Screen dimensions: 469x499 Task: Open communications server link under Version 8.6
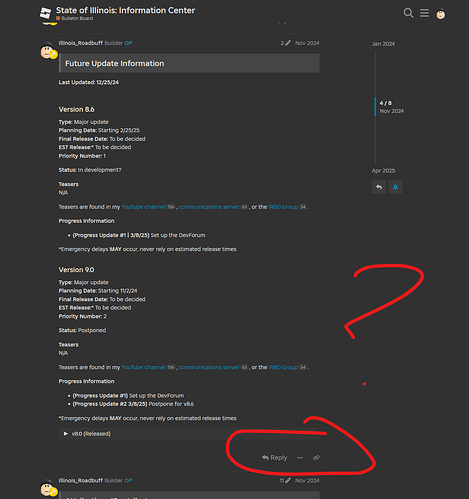[x=209, y=207]
